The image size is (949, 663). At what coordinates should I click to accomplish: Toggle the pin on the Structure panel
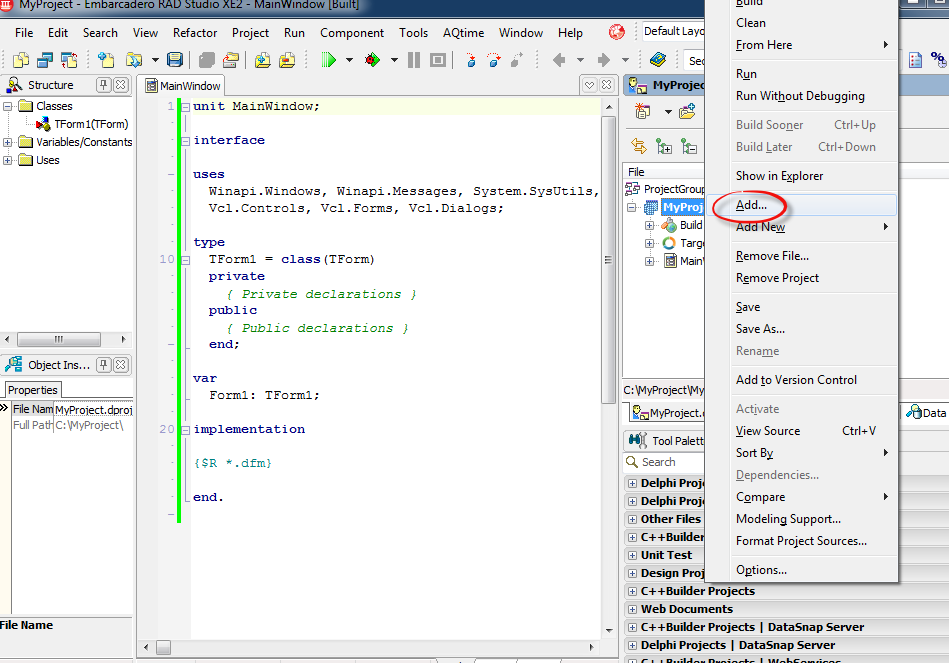click(x=103, y=85)
